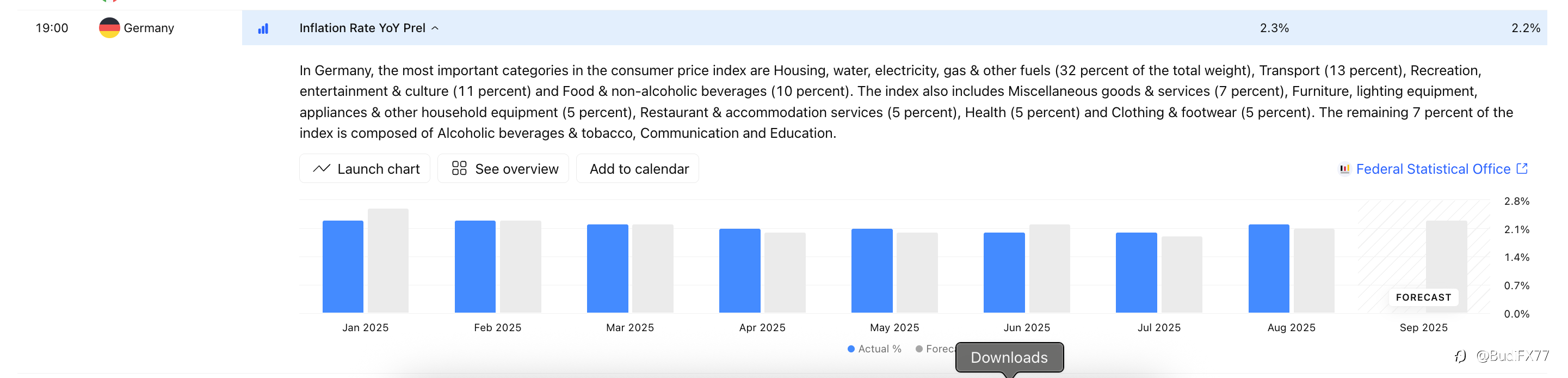Image resolution: width=1568 pixels, height=378 pixels.
Task: Click the Jun 2025 gray forecast bar
Action: [1050, 269]
